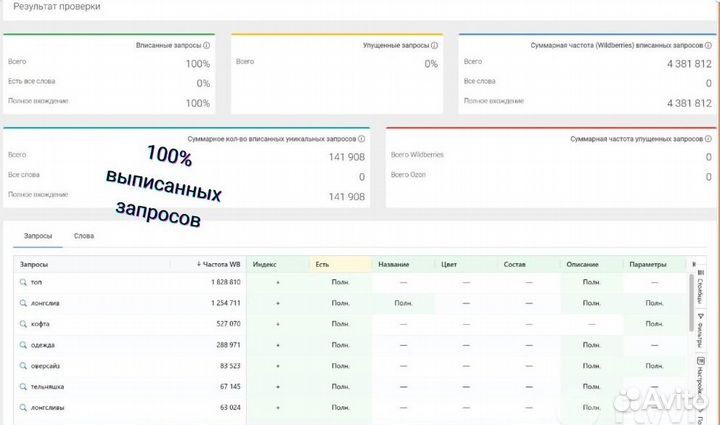The height and width of the screenshot is (425, 720).
Task: Select the query text одежда
Action: tap(43, 345)
